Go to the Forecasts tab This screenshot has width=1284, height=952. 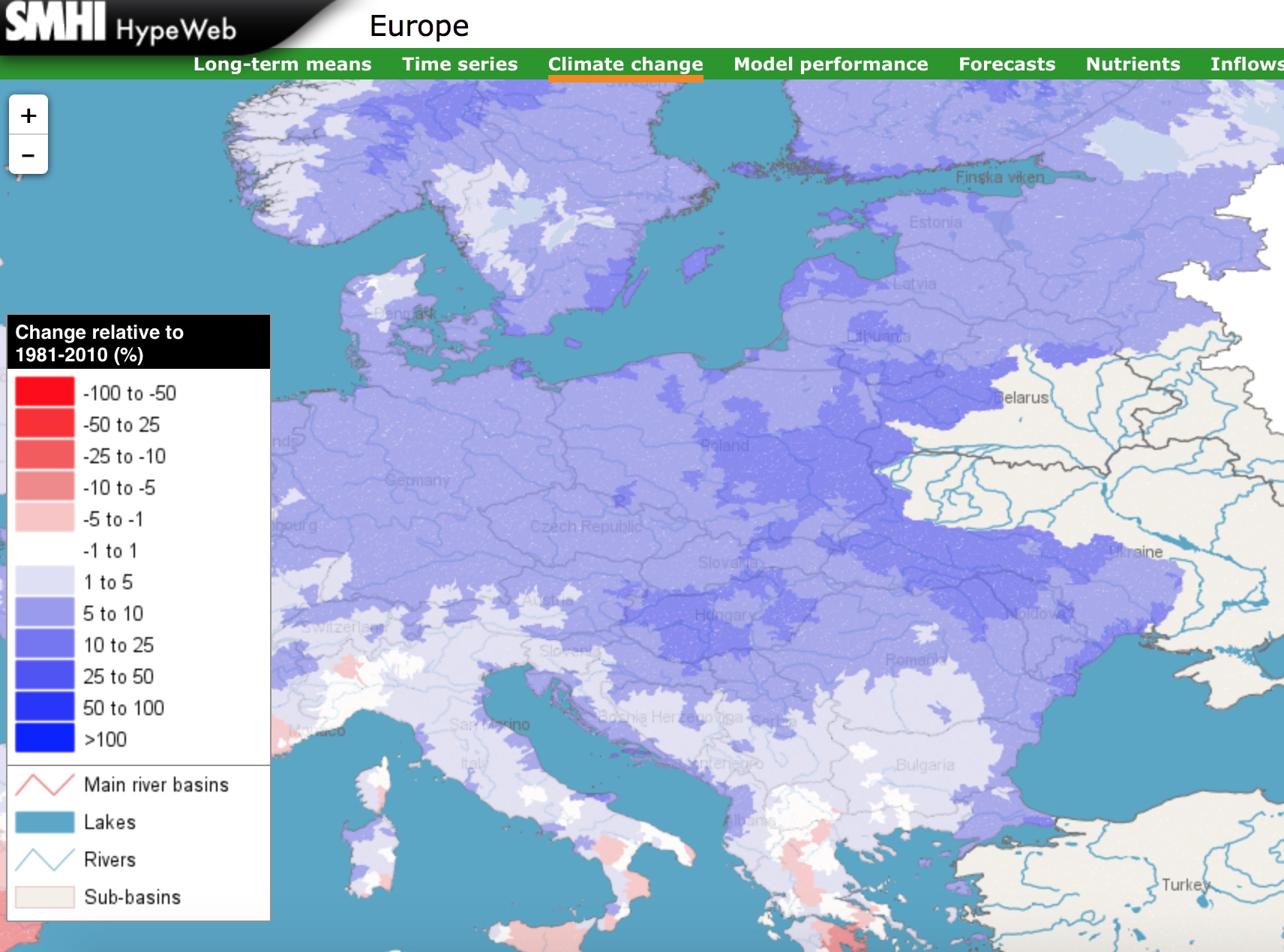pyautogui.click(x=1007, y=64)
